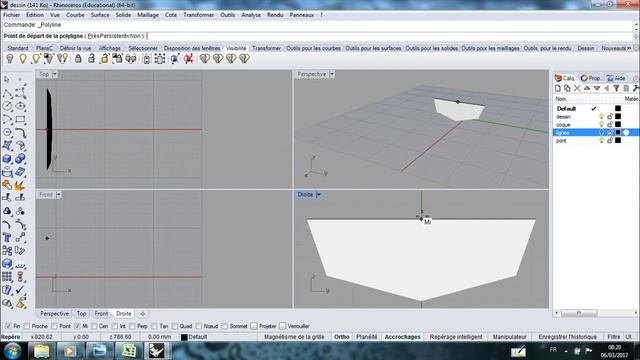640x360 pixels.
Task: Toggle the Point object snap checkbox
Action: pyautogui.click(x=54, y=326)
